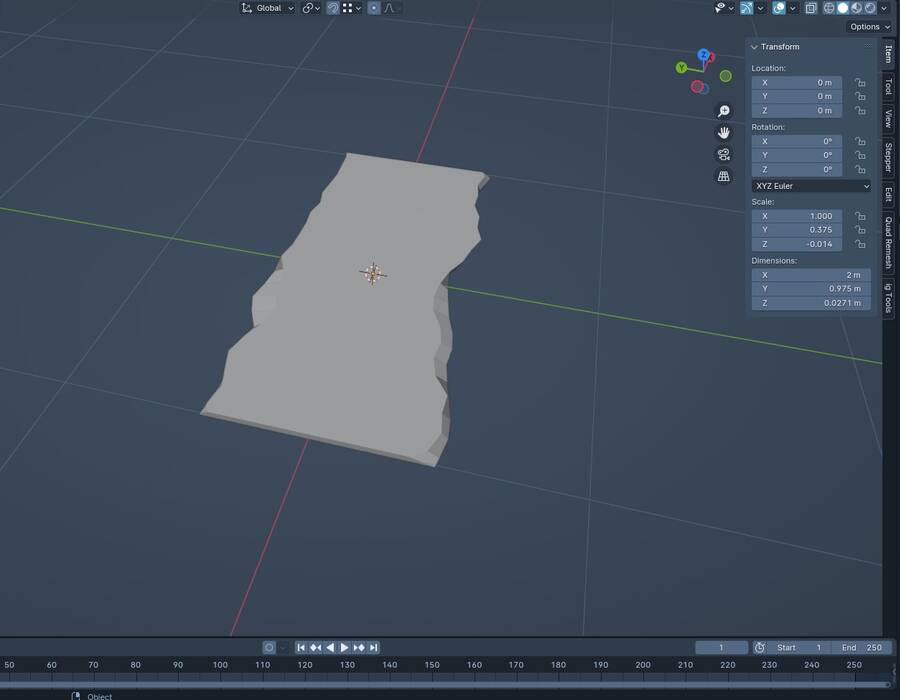
Task: Switch perspective/orthographic with the grid icon
Action: (724, 176)
